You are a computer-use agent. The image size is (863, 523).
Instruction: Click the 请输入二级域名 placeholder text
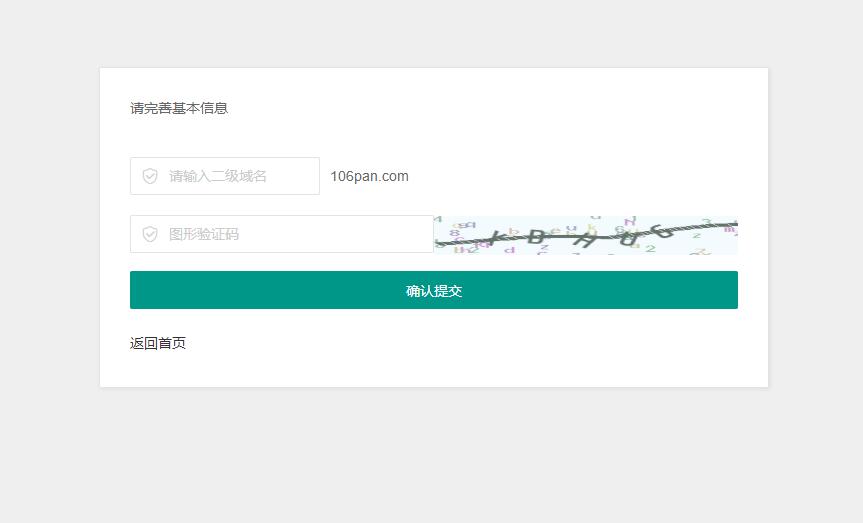pos(218,176)
